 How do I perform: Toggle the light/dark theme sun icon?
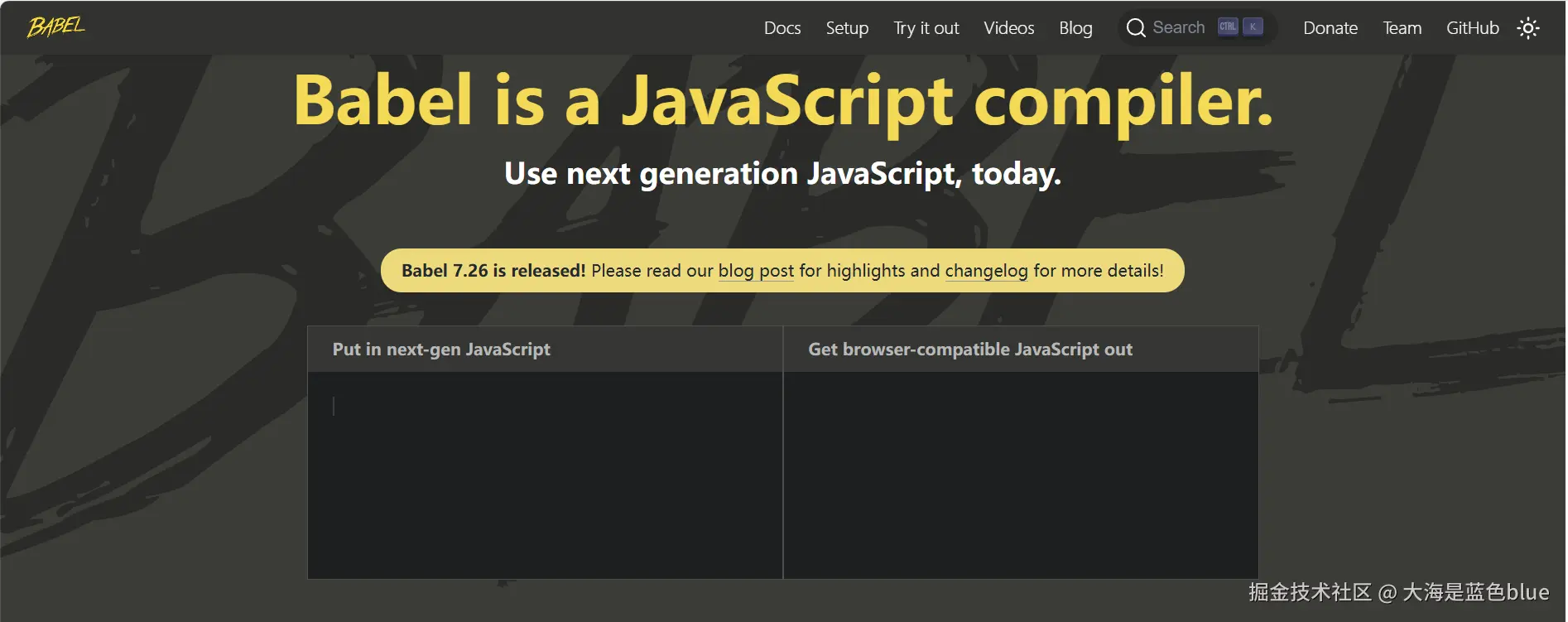tap(1527, 28)
